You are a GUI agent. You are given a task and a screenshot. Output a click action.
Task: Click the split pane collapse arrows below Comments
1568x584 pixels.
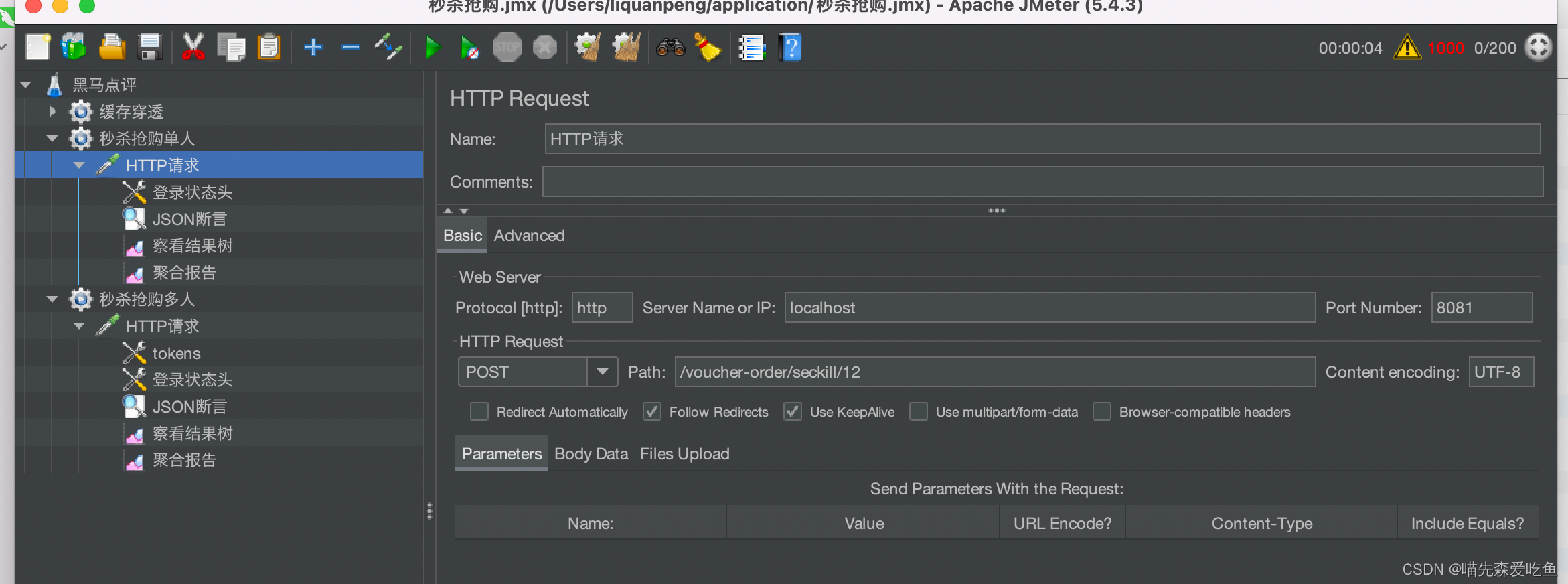(x=456, y=211)
